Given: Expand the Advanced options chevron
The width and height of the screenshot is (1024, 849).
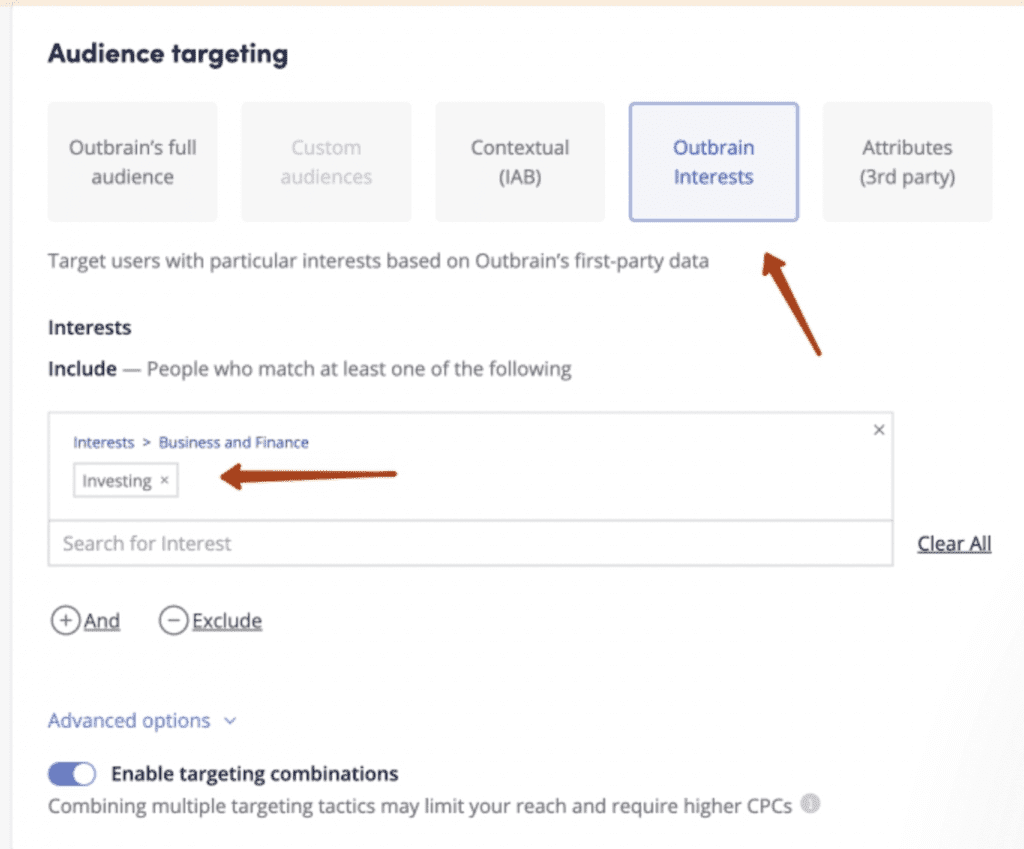Looking at the screenshot, I should coord(230,721).
